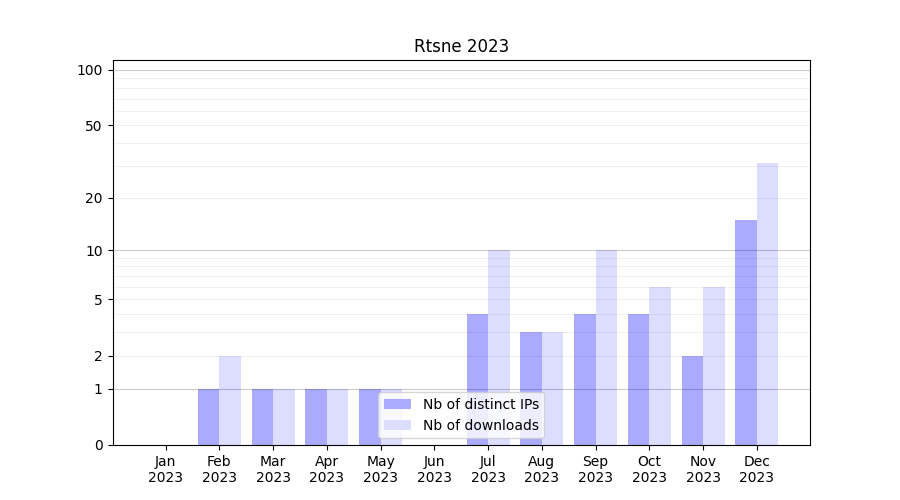Screen dimensions: 900x500
Task: Select the 'Nb of distinct IPs' legend label
Action: point(480,404)
